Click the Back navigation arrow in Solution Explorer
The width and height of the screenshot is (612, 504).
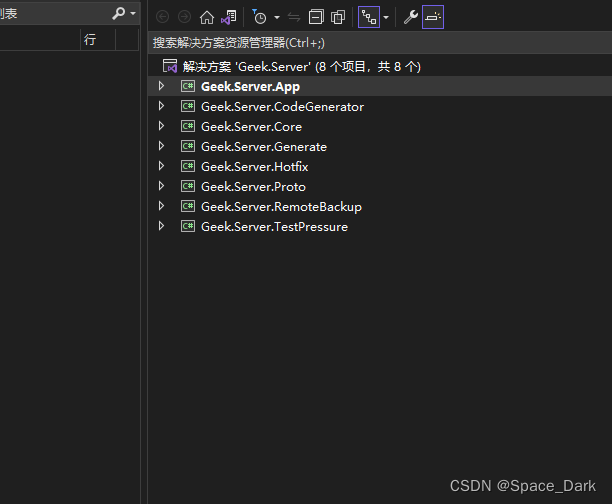coord(162,17)
